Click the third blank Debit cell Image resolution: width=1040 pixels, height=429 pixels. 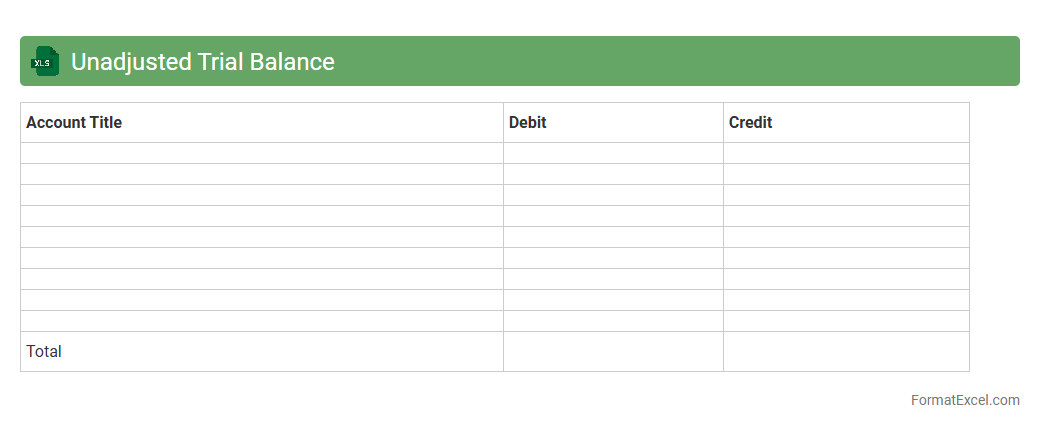click(613, 195)
